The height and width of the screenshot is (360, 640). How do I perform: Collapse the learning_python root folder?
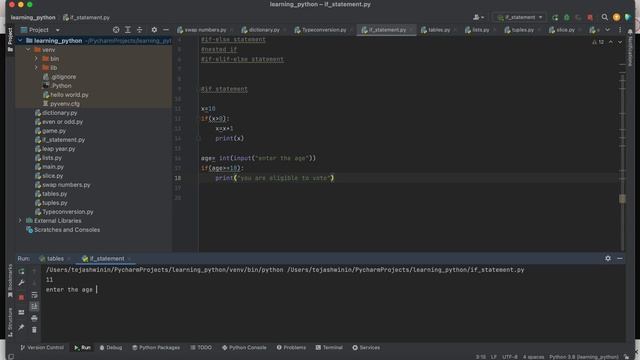coord(20,41)
